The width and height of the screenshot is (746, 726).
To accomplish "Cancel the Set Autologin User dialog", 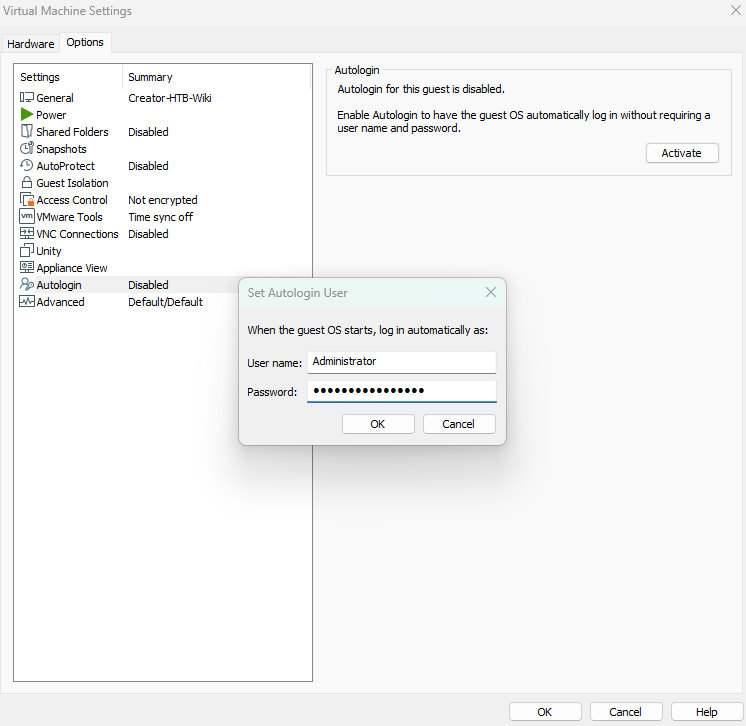I will coord(459,424).
